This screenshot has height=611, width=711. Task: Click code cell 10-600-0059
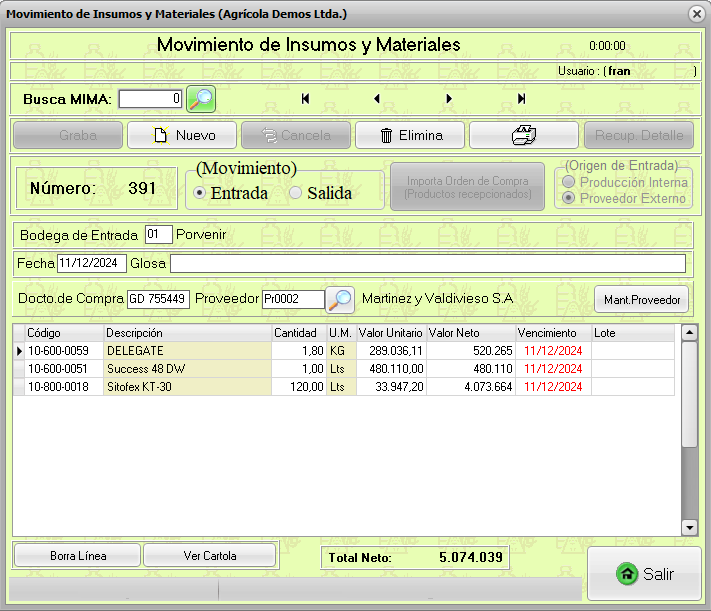64,351
